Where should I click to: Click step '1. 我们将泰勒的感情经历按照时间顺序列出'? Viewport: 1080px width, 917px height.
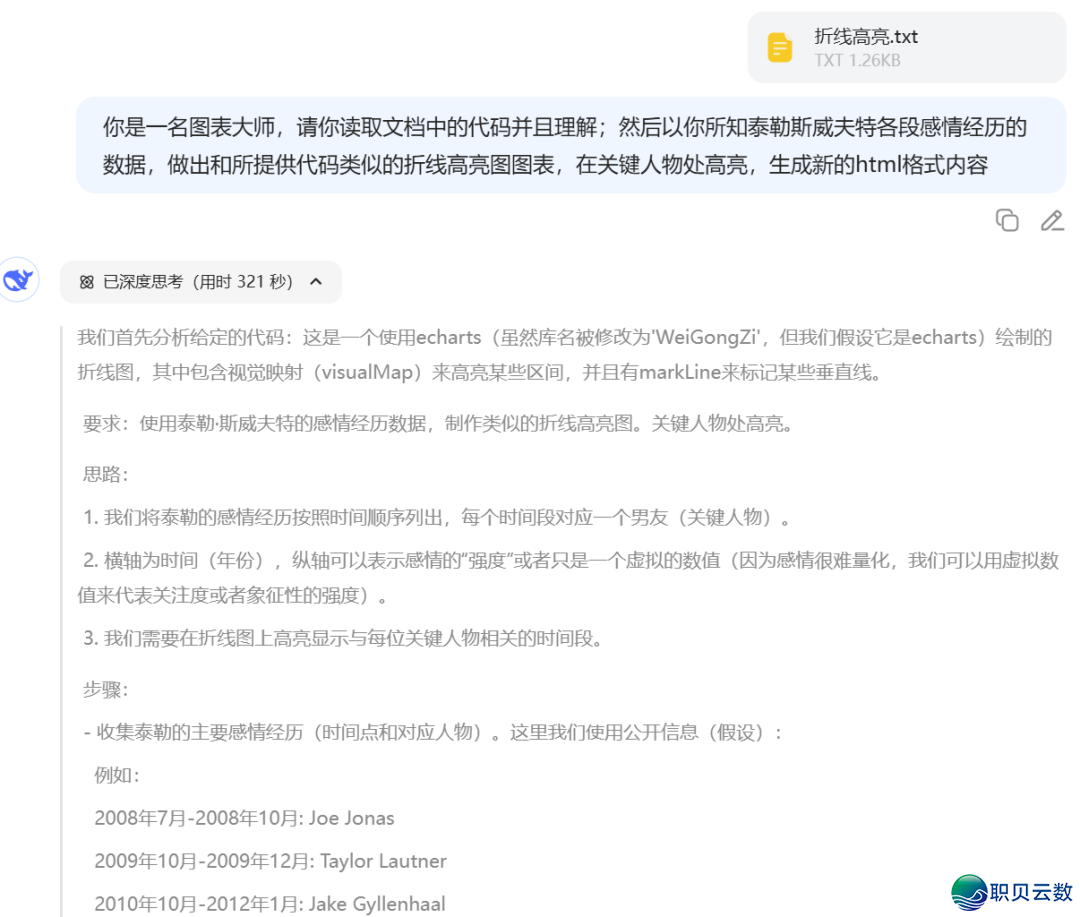tap(437, 517)
